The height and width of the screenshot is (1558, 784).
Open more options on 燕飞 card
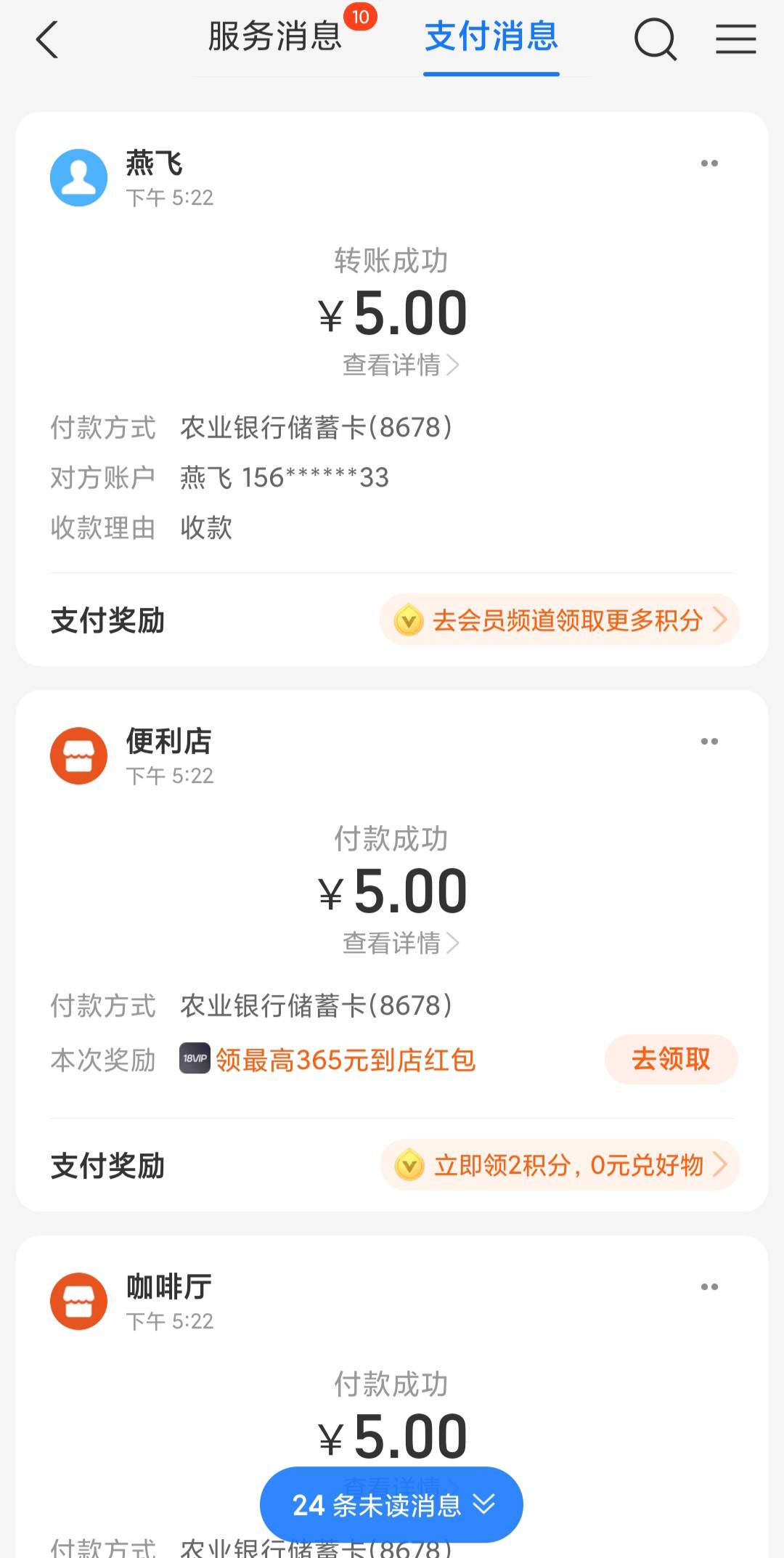pos(709,163)
